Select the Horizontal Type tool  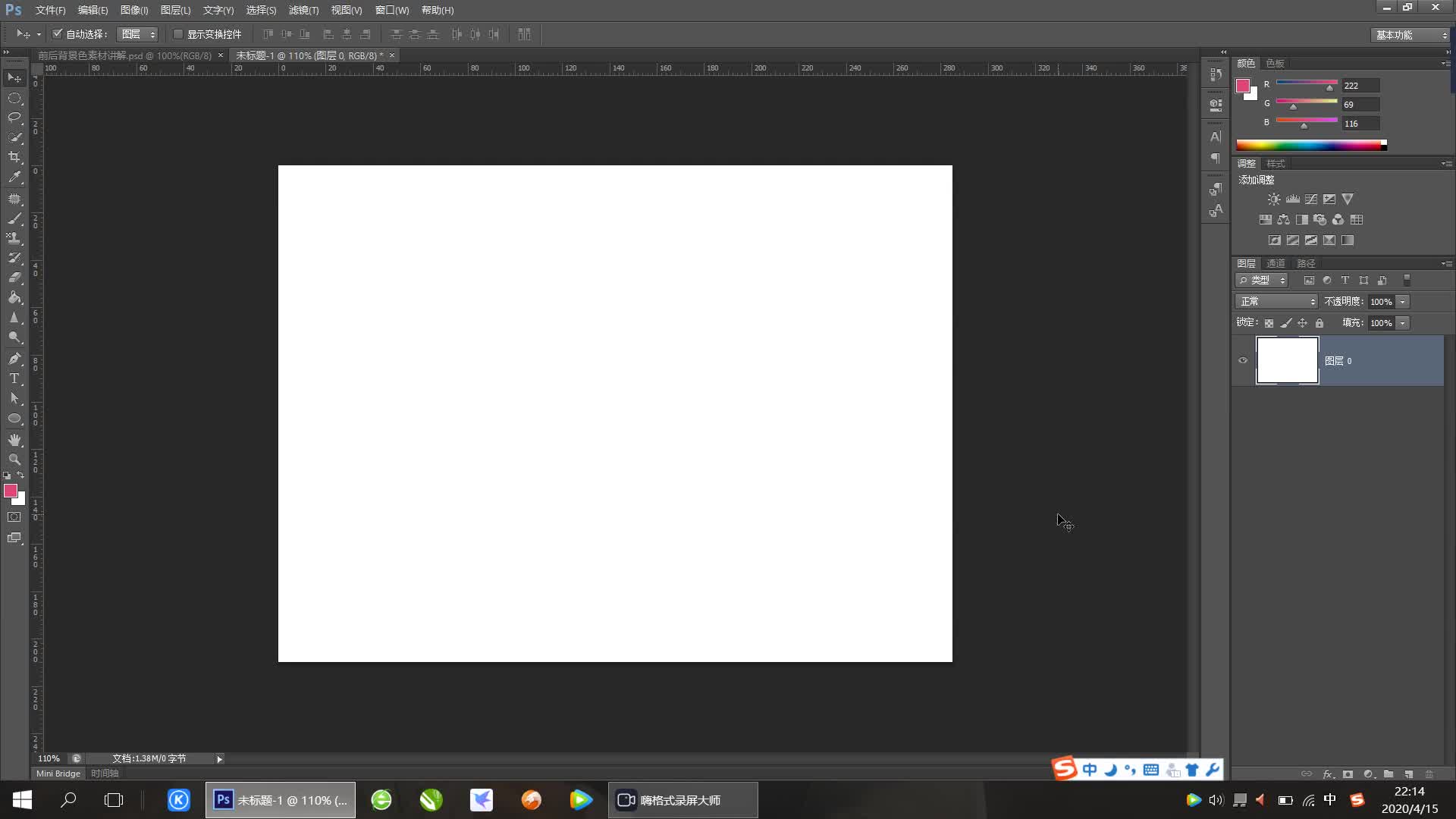[14, 378]
